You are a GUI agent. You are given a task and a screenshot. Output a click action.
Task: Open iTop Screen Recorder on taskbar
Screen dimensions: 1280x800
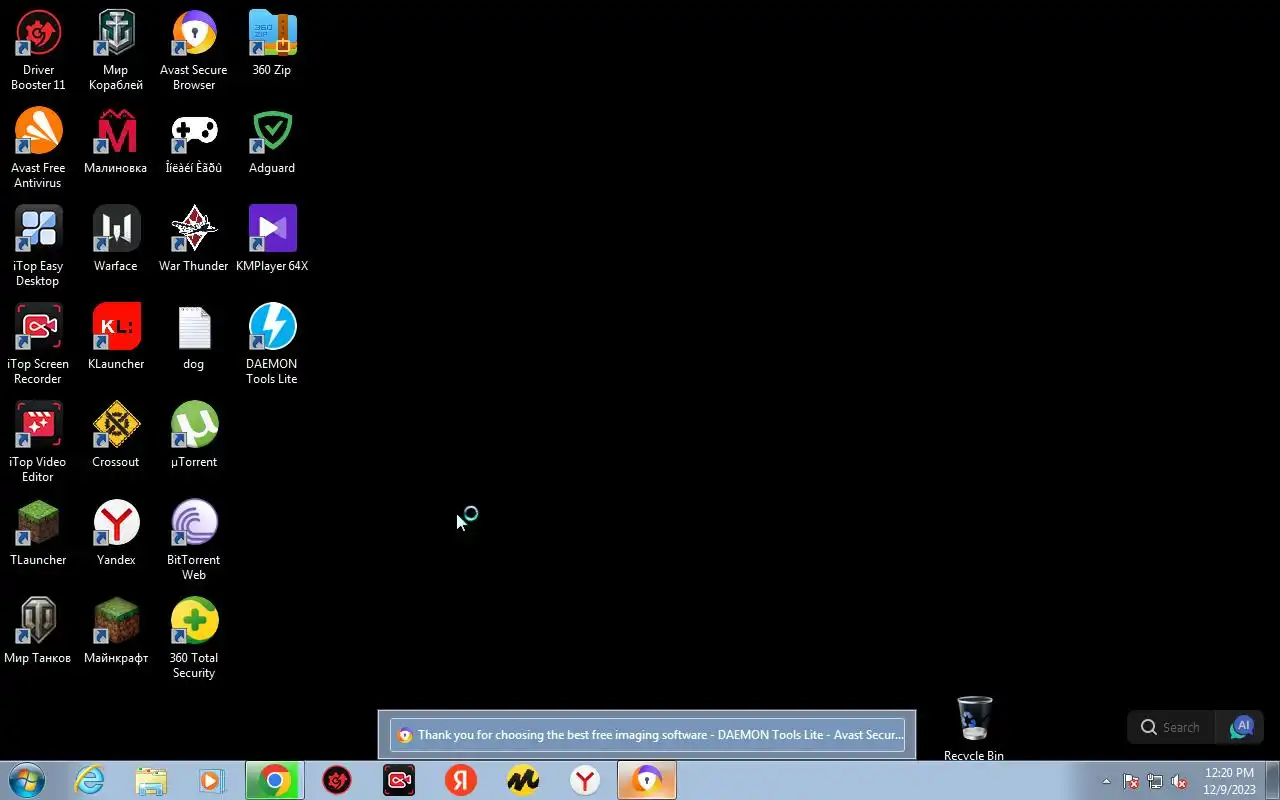[399, 780]
